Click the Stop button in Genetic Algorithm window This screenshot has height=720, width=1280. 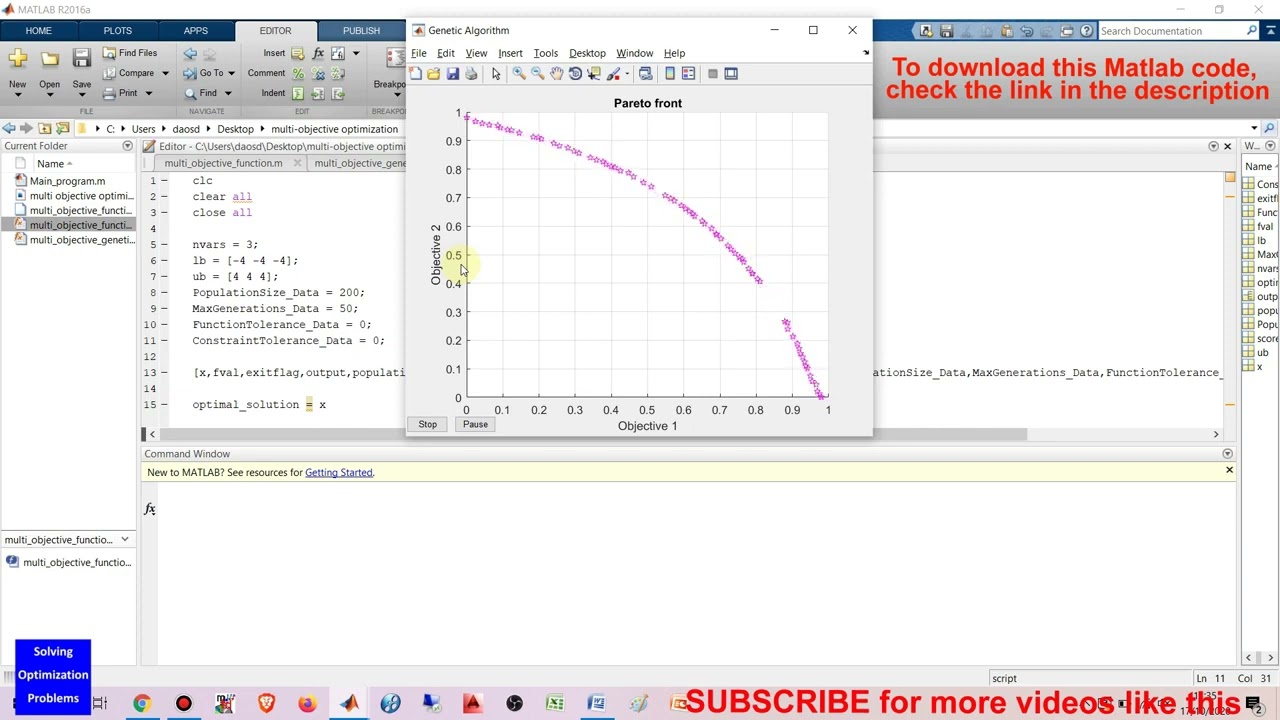(427, 425)
